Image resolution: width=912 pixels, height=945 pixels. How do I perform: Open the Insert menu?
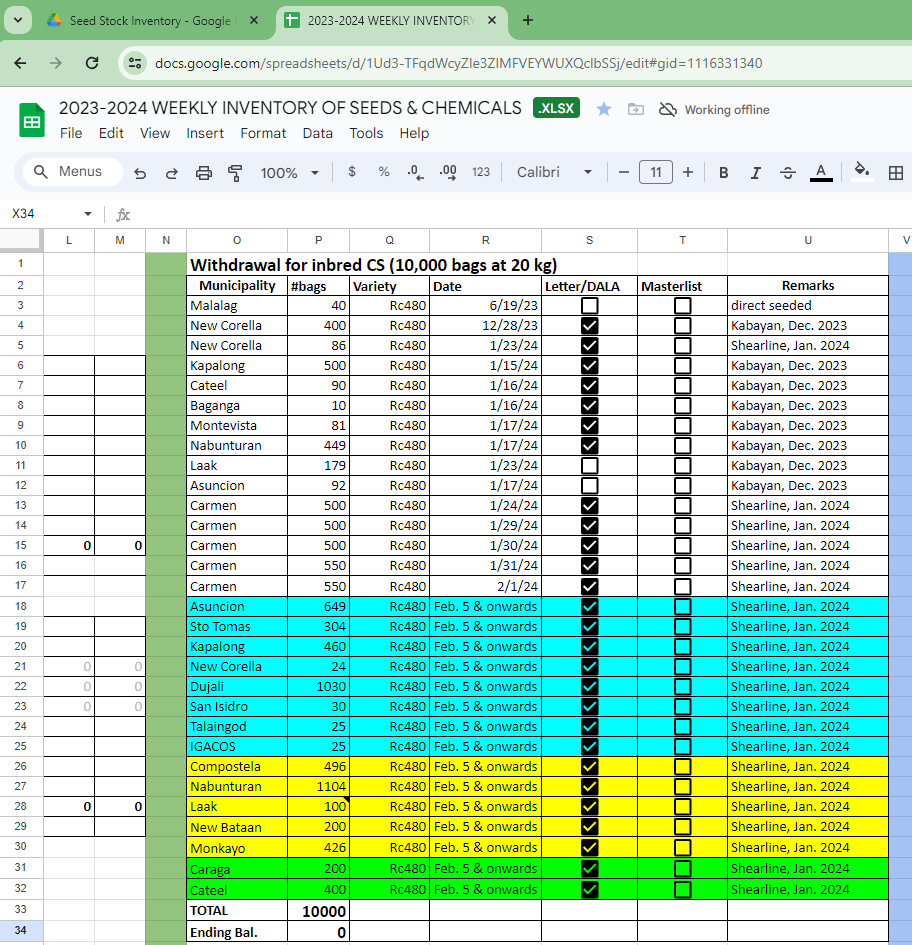[x=205, y=133]
